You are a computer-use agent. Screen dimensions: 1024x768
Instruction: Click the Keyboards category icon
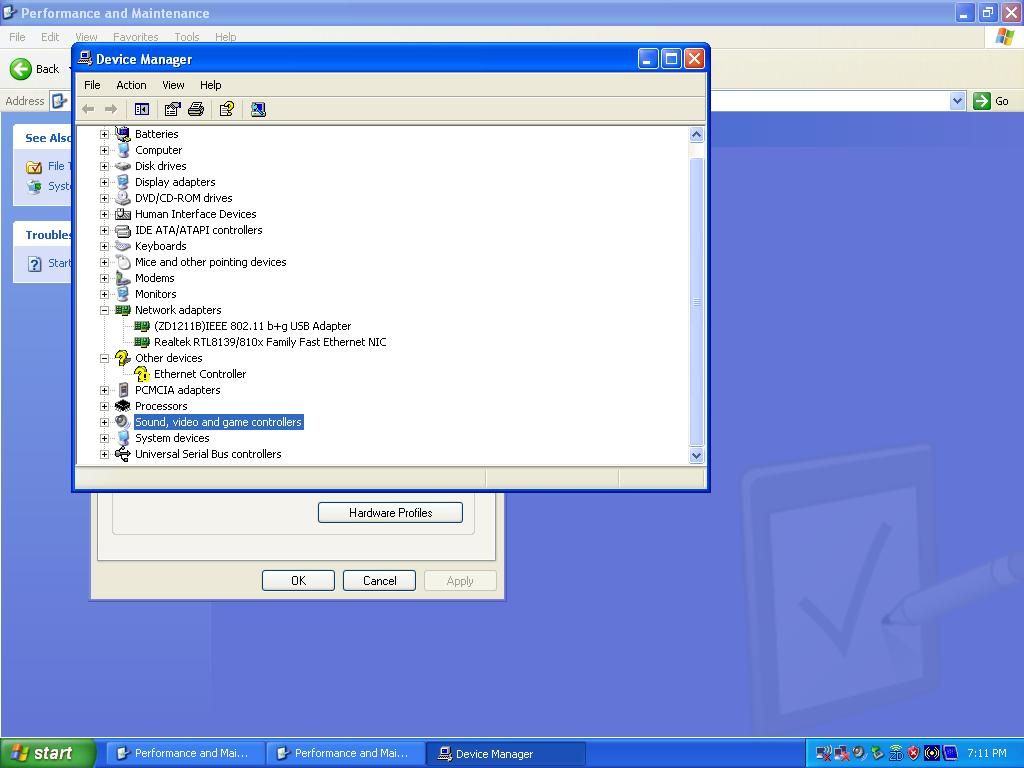123,246
